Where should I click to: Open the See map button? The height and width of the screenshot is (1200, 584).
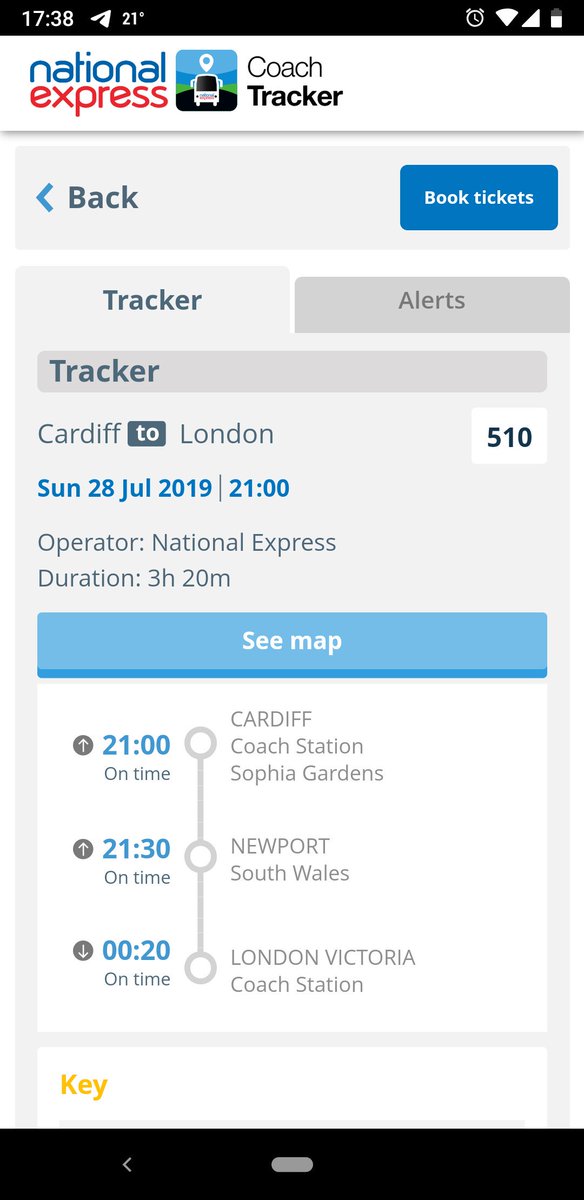pos(292,644)
